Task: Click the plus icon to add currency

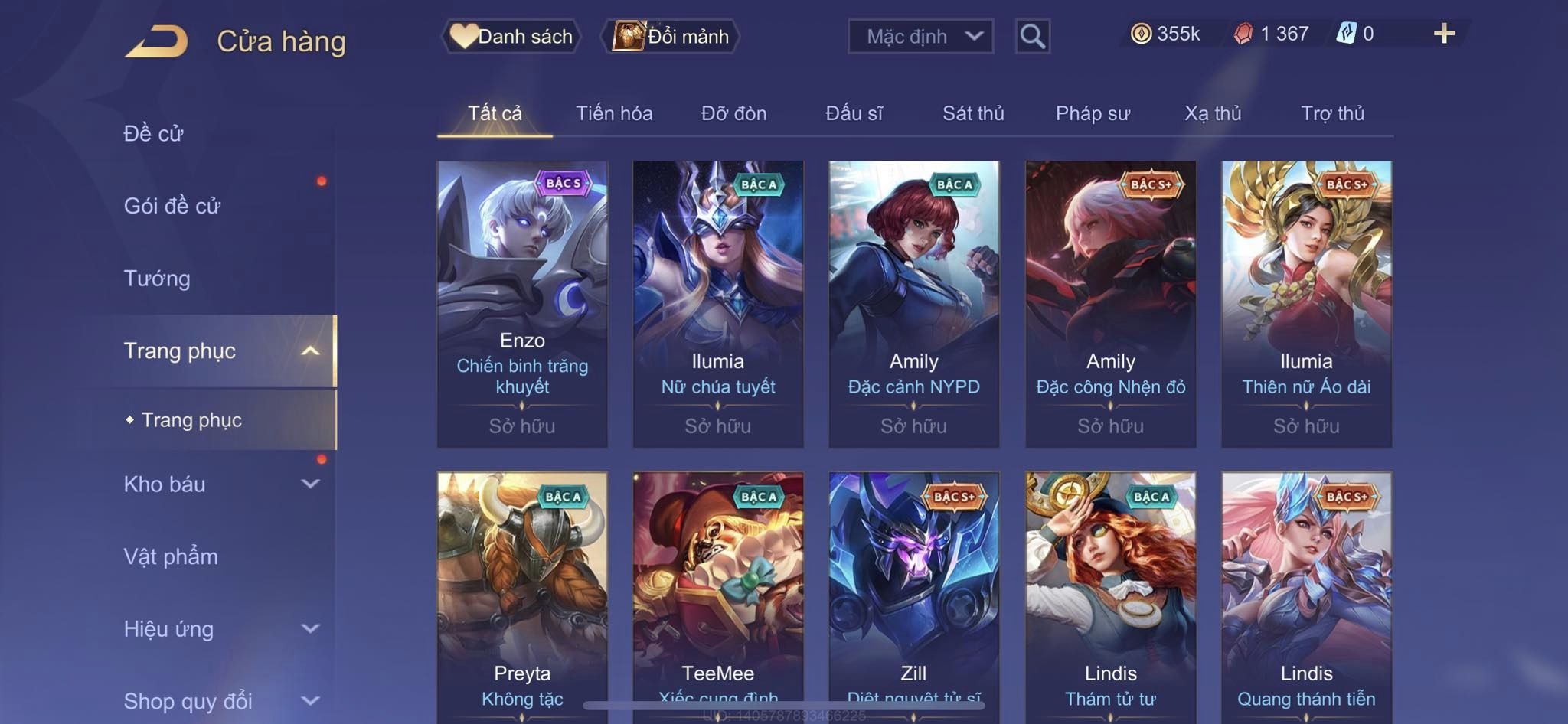Action: coord(1444,34)
